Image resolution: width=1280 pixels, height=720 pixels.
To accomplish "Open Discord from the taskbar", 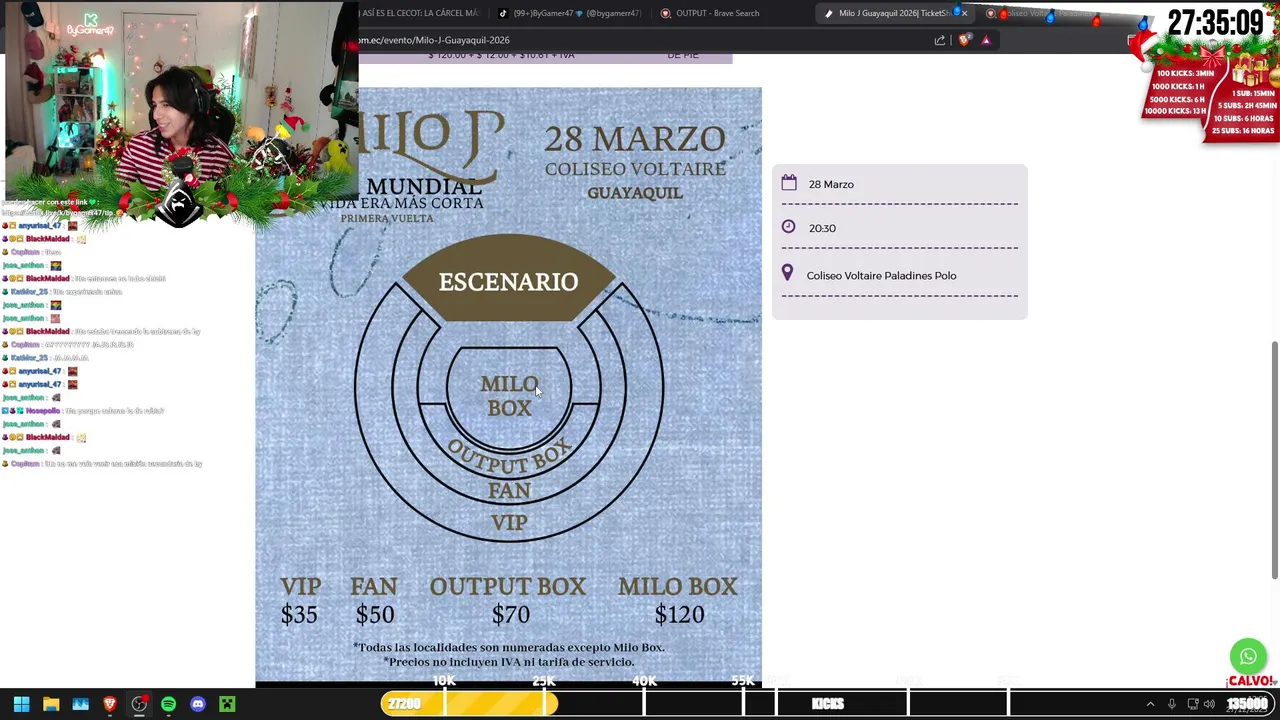I will [x=198, y=704].
